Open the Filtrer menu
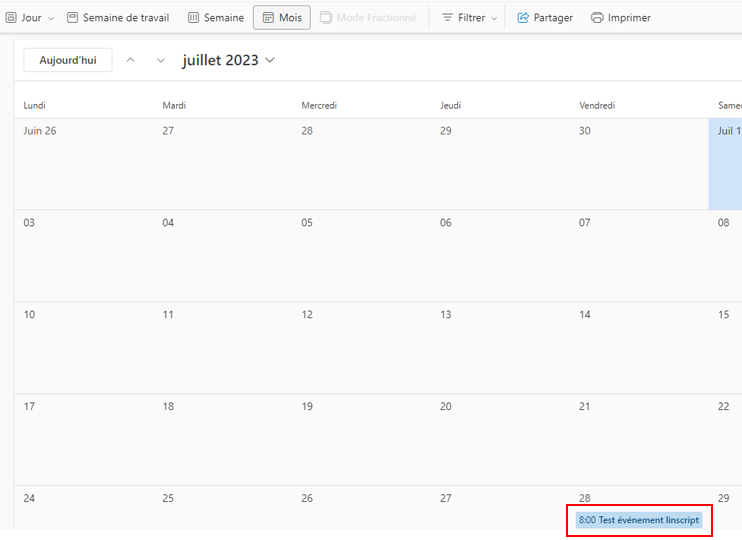Image resolution: width=742 pixels, height=540 pixels. tap(469, 18)
